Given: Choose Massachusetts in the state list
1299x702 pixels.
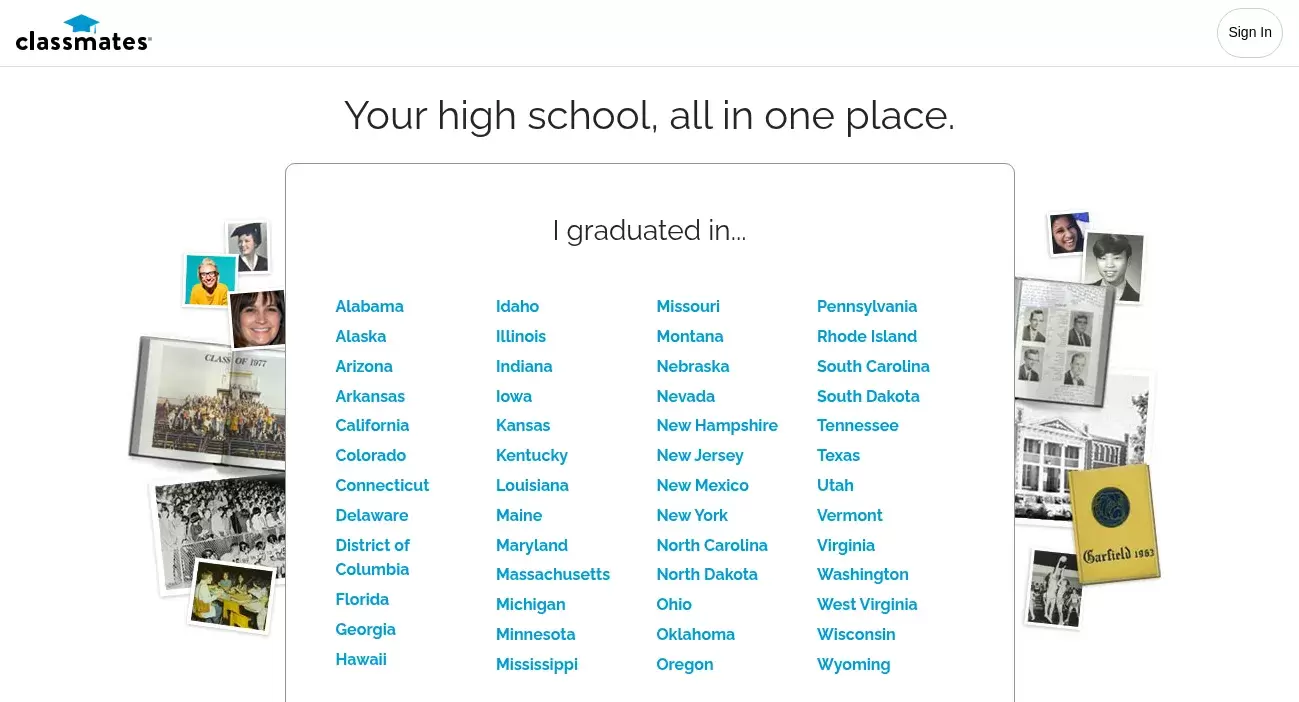Looking at the screenshot, I should pyautogui.click(x=553, y=575).
